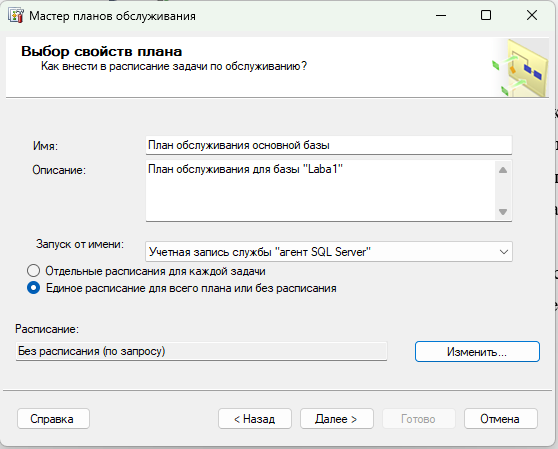Click the "Без расписания (по запросу)" schedule field

pyautogui.click(x=201, y=352)
